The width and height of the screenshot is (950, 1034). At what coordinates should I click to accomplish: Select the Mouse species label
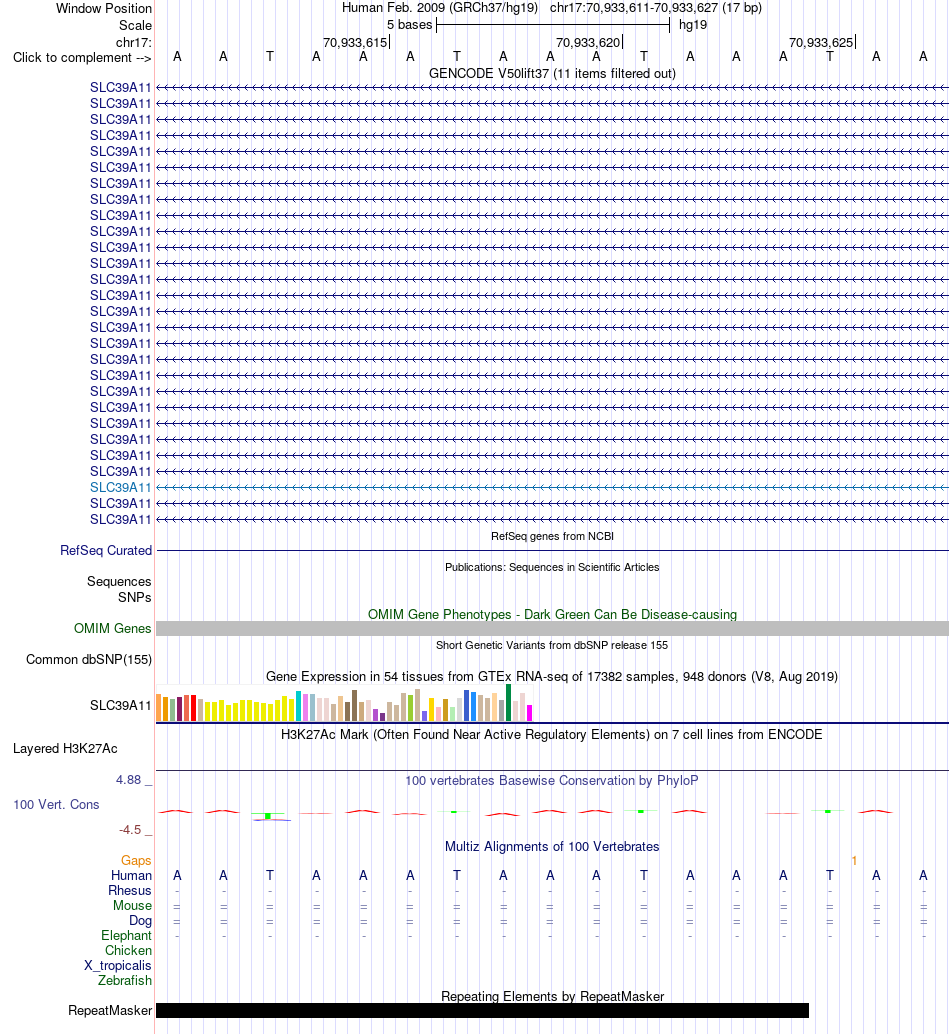click(x=133, y=906)
